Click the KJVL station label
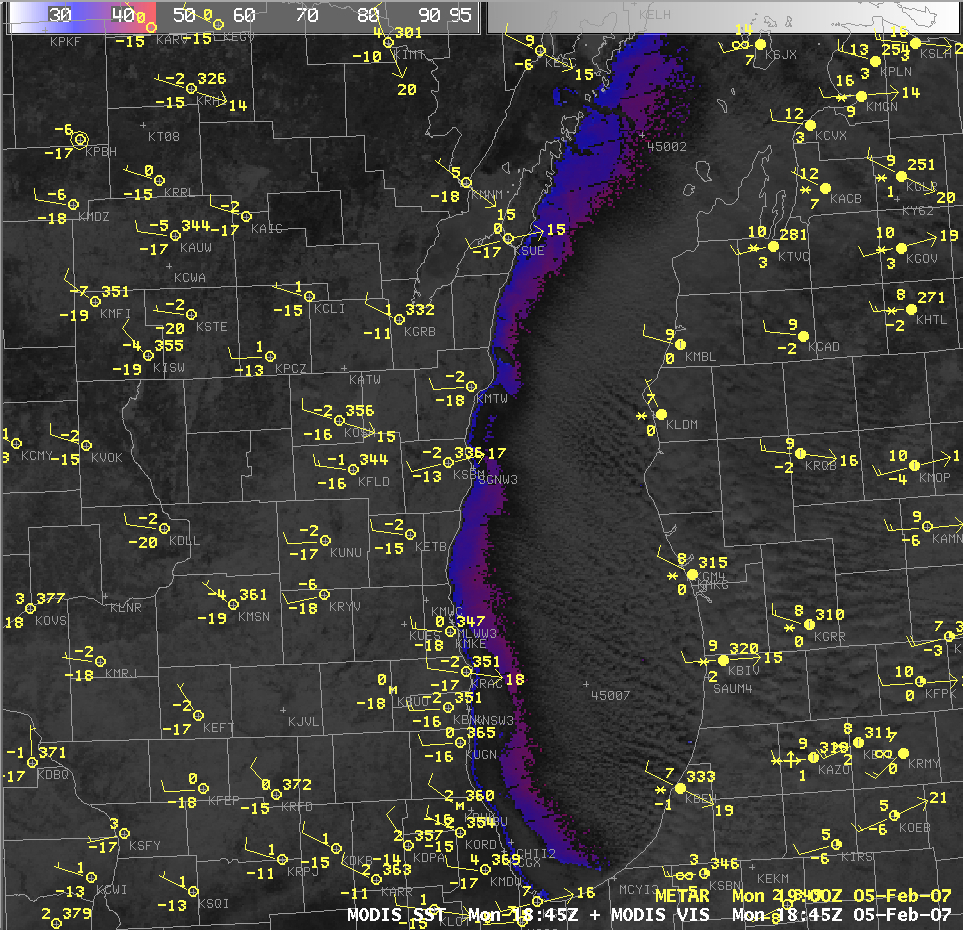The height and width of the screenshot is (930, 963). [302, 721]
